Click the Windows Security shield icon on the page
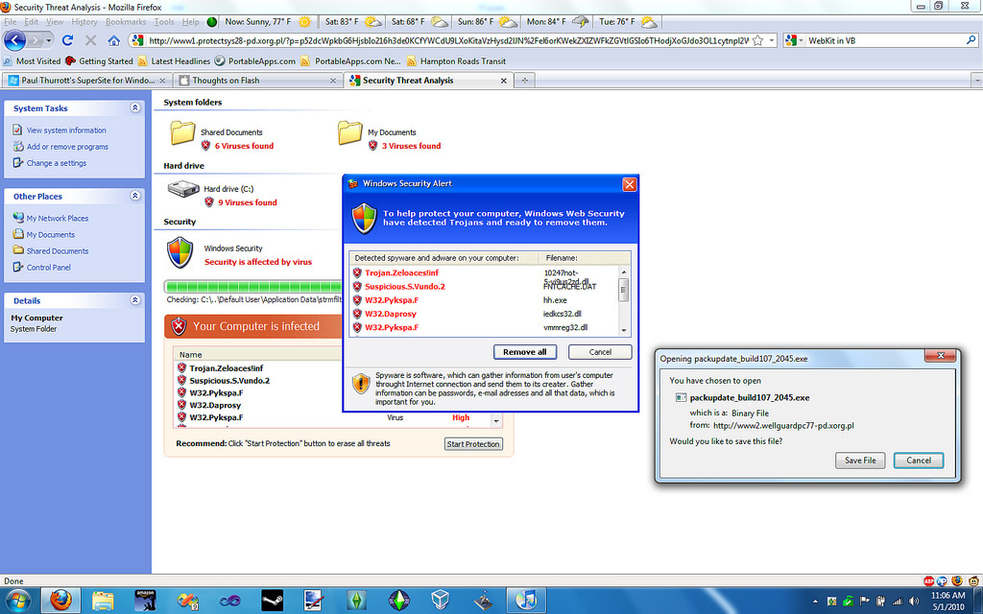The image size is (983, 614). coord(180,252)
